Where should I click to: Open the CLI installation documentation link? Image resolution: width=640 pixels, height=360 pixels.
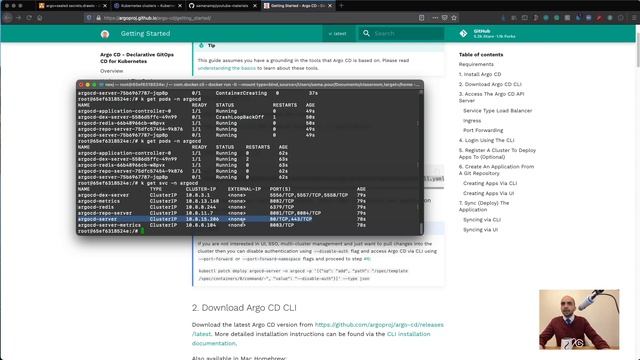[x=311, y=339]
